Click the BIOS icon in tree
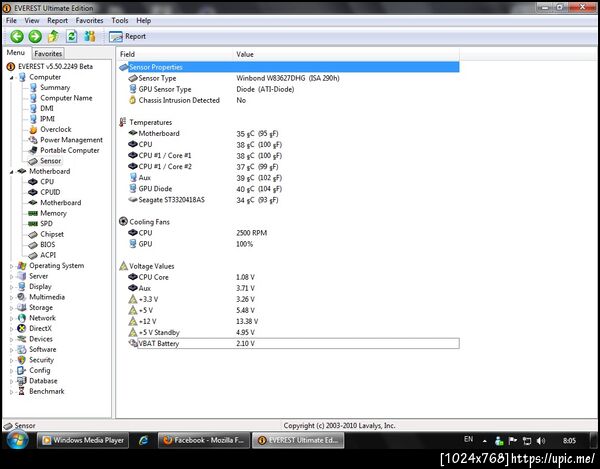Screen dimensions: 600x469 point(33,245)
